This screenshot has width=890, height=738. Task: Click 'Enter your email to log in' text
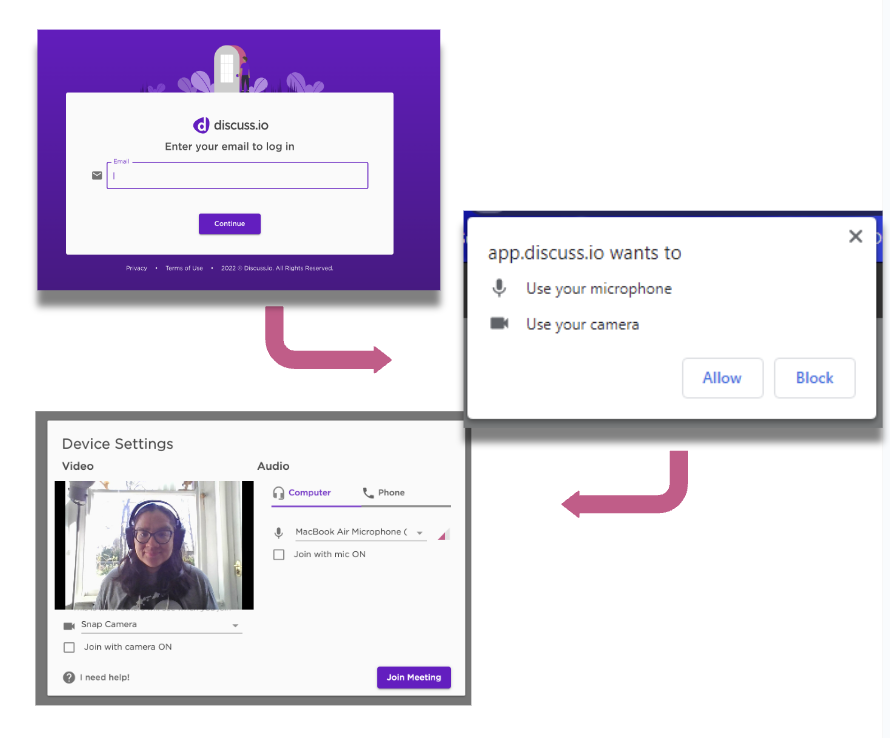pyautogui.click(x=229, y=146)
